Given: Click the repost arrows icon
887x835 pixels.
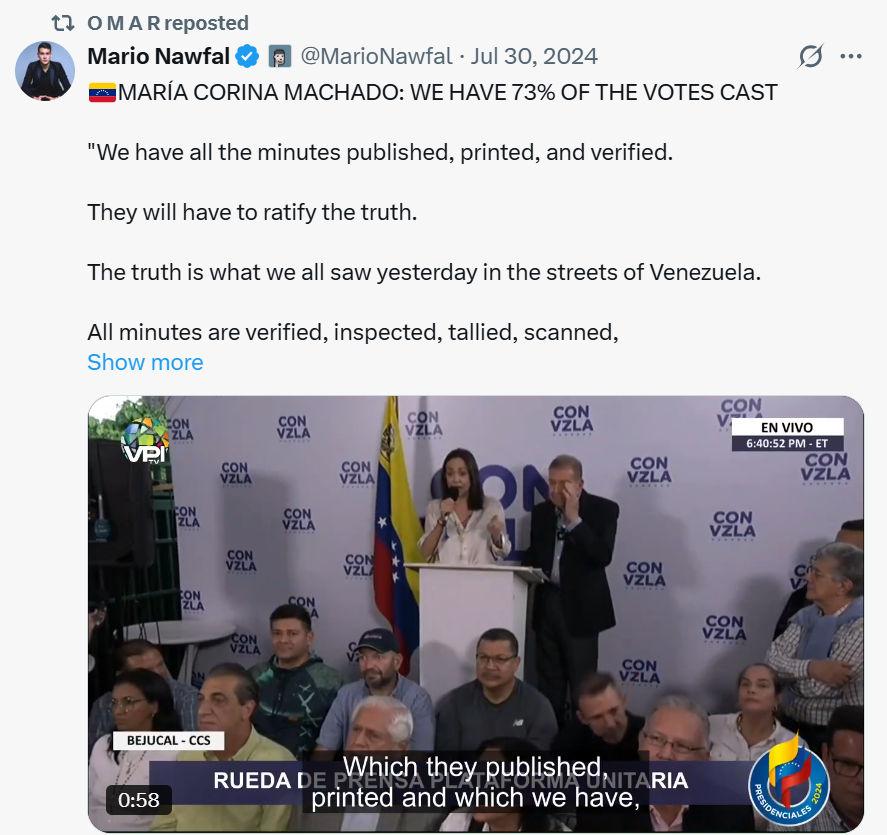Looking at the screenshot, I should click(x=63, y=23).
